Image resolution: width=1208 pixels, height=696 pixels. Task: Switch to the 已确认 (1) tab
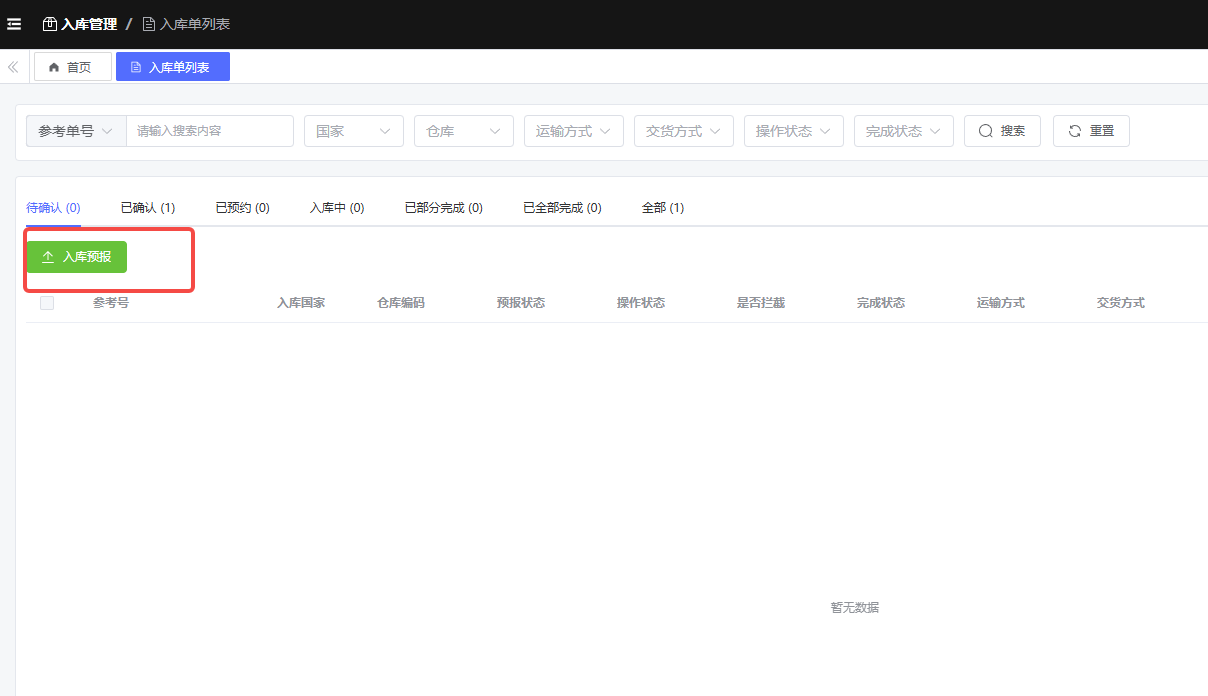pyautogui.click(x=147, y=208)
